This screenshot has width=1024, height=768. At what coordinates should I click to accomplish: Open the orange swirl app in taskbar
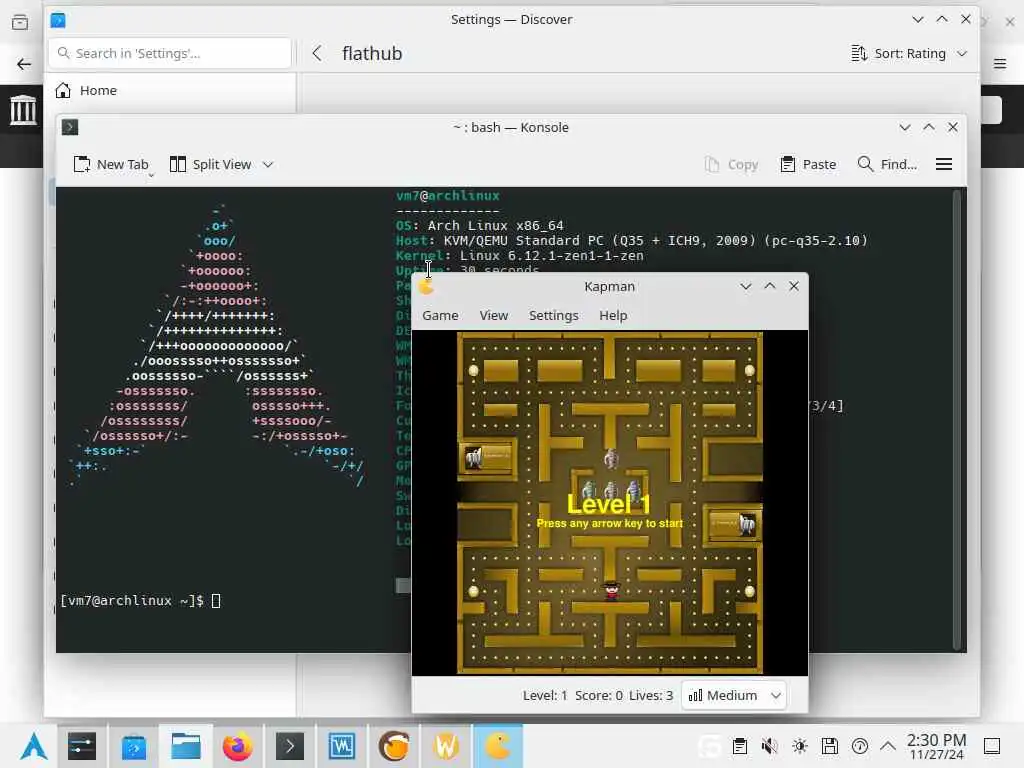click(394, 746)
